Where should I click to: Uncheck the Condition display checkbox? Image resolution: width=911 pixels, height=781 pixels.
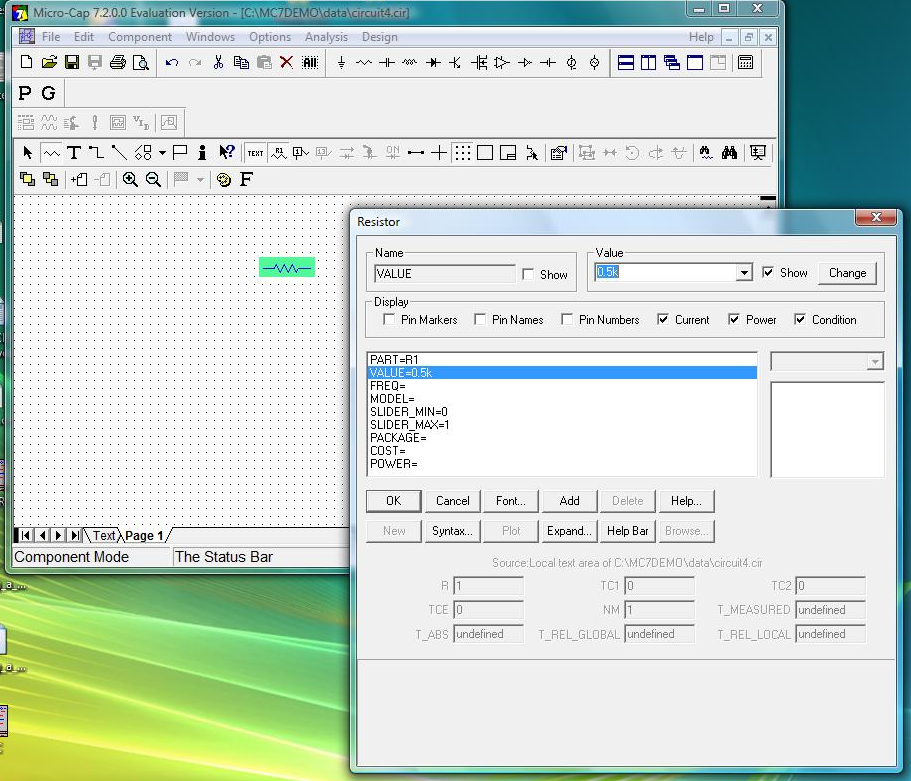[800, 320]
